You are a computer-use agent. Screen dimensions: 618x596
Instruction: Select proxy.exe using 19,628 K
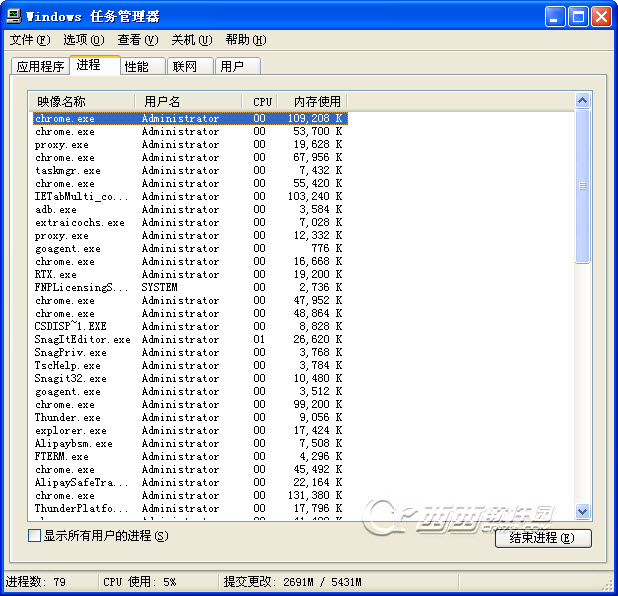(x=190, y=144)
